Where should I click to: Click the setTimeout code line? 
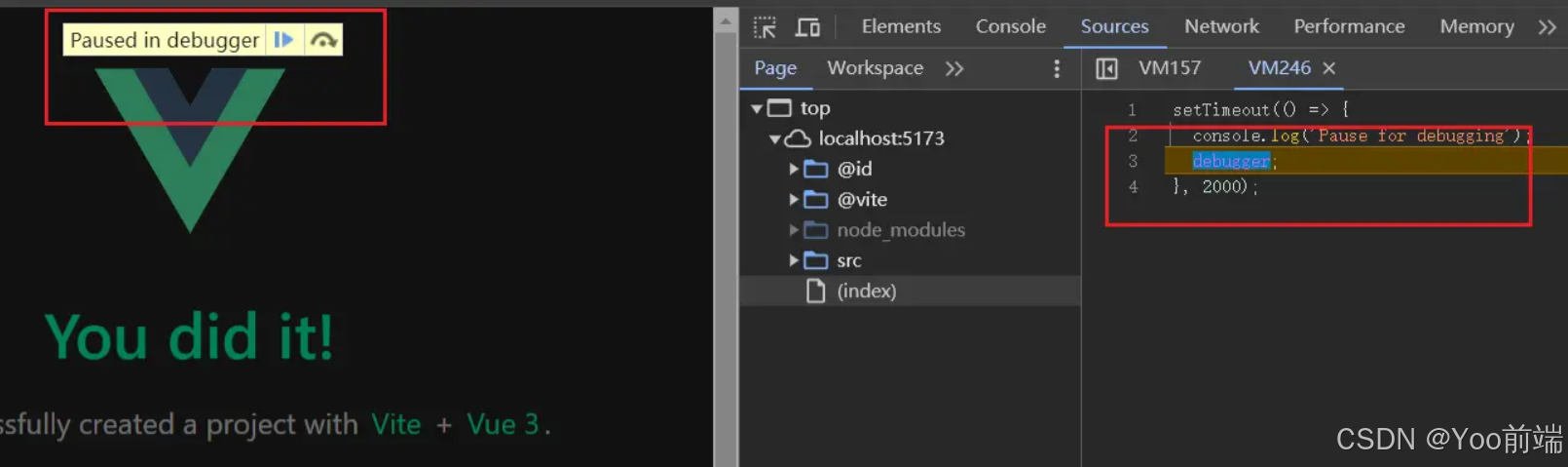pos(1261,110)
